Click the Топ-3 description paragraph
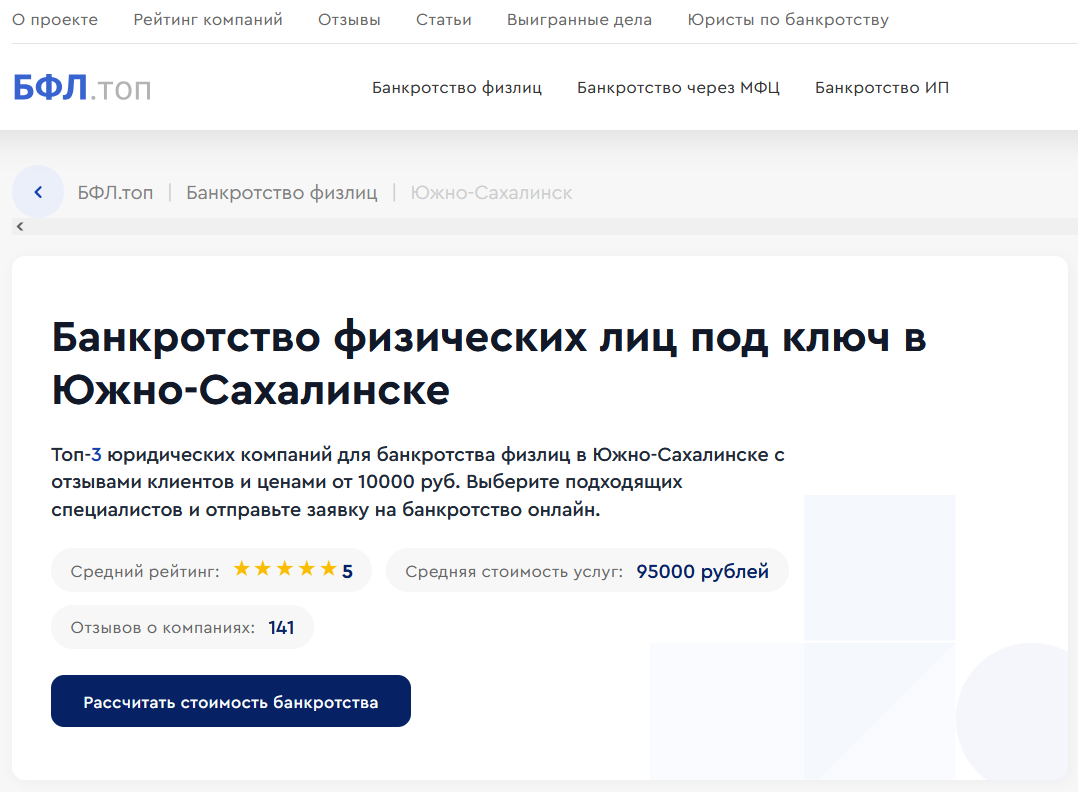Screen dimensions: 1078x792 tap(417, 482)
